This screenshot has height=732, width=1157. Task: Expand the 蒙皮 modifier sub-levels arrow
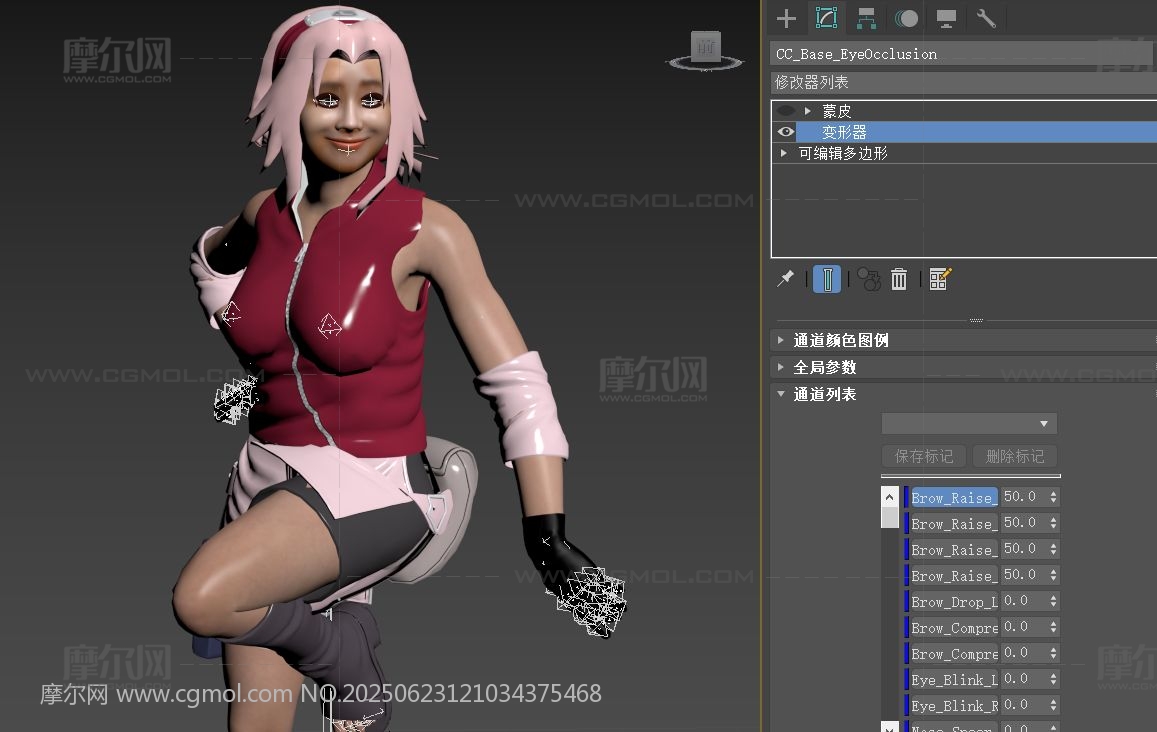click(808, 111)
